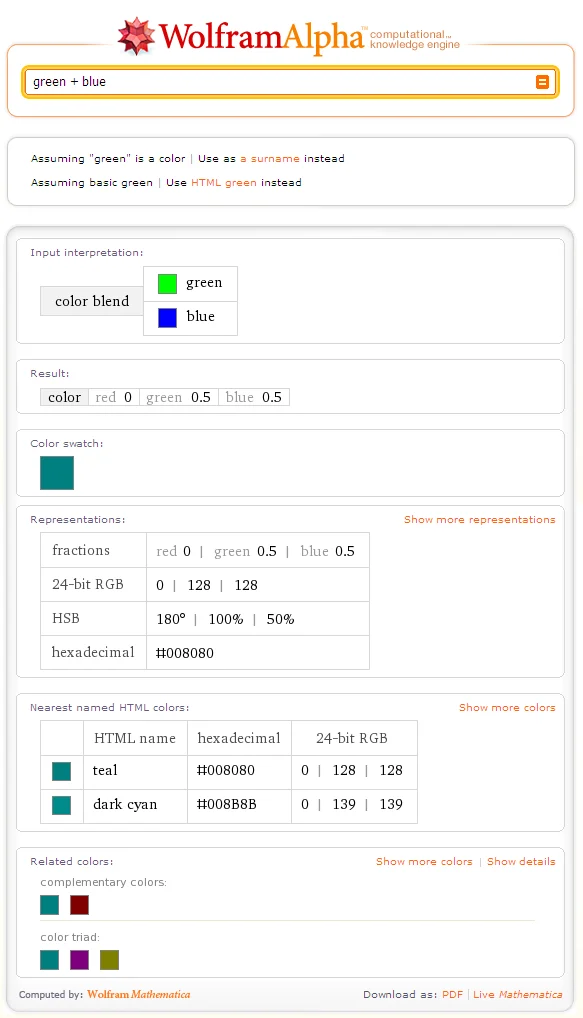
Task: Open Show details for related colors
Action: tap(521, 862)
